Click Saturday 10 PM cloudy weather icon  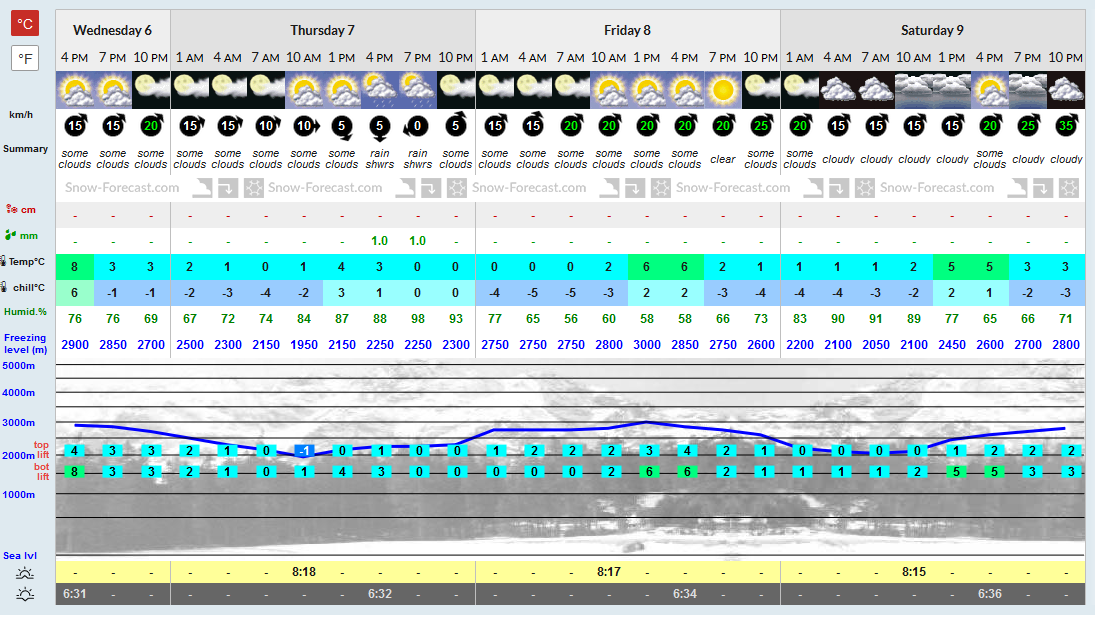[1066, 90]
